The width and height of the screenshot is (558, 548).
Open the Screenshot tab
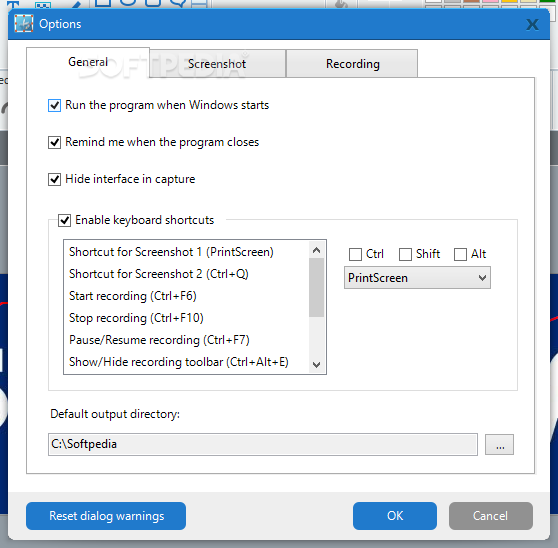click(217, 64)
